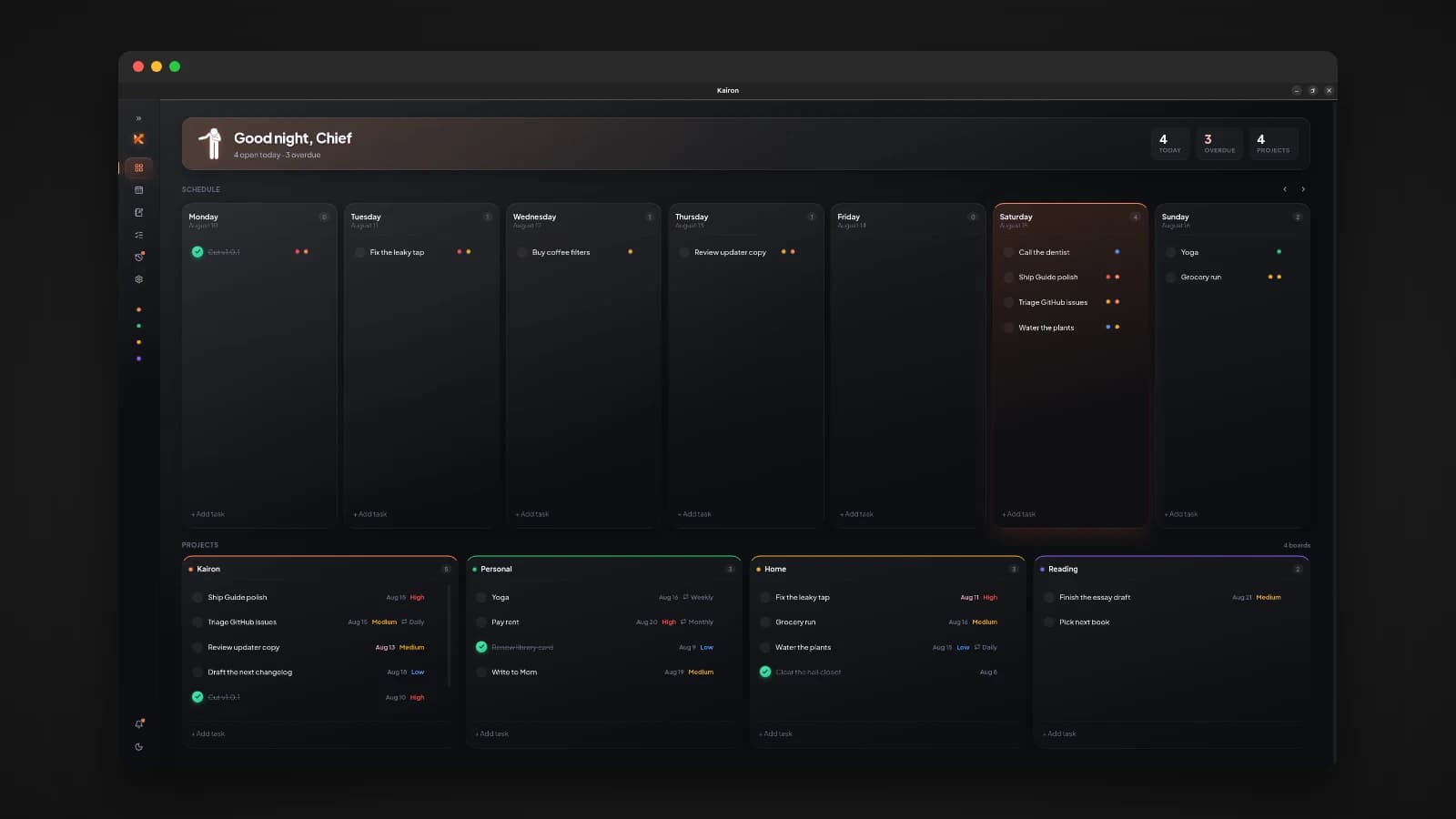Open the settings gear icon in the sidebar
Viewport: 1456px width, 819px height.
tap(138, 279)
